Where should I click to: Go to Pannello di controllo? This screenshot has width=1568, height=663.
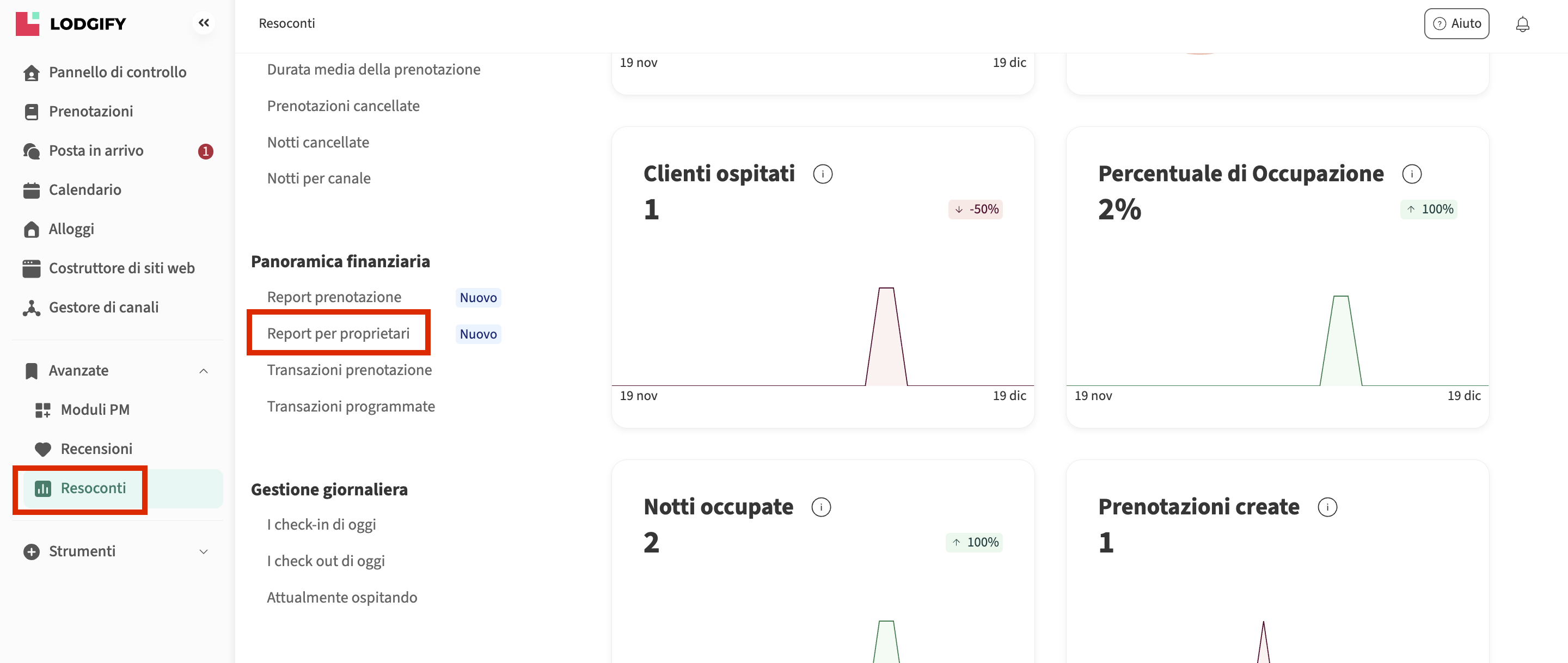[117, 72]
